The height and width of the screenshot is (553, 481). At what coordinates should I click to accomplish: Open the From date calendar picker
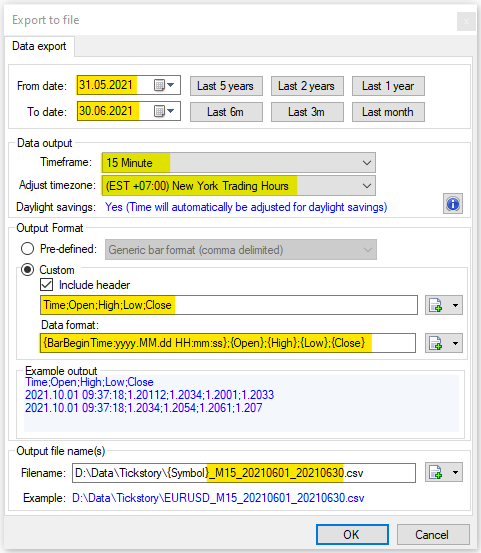pos(164,85)
